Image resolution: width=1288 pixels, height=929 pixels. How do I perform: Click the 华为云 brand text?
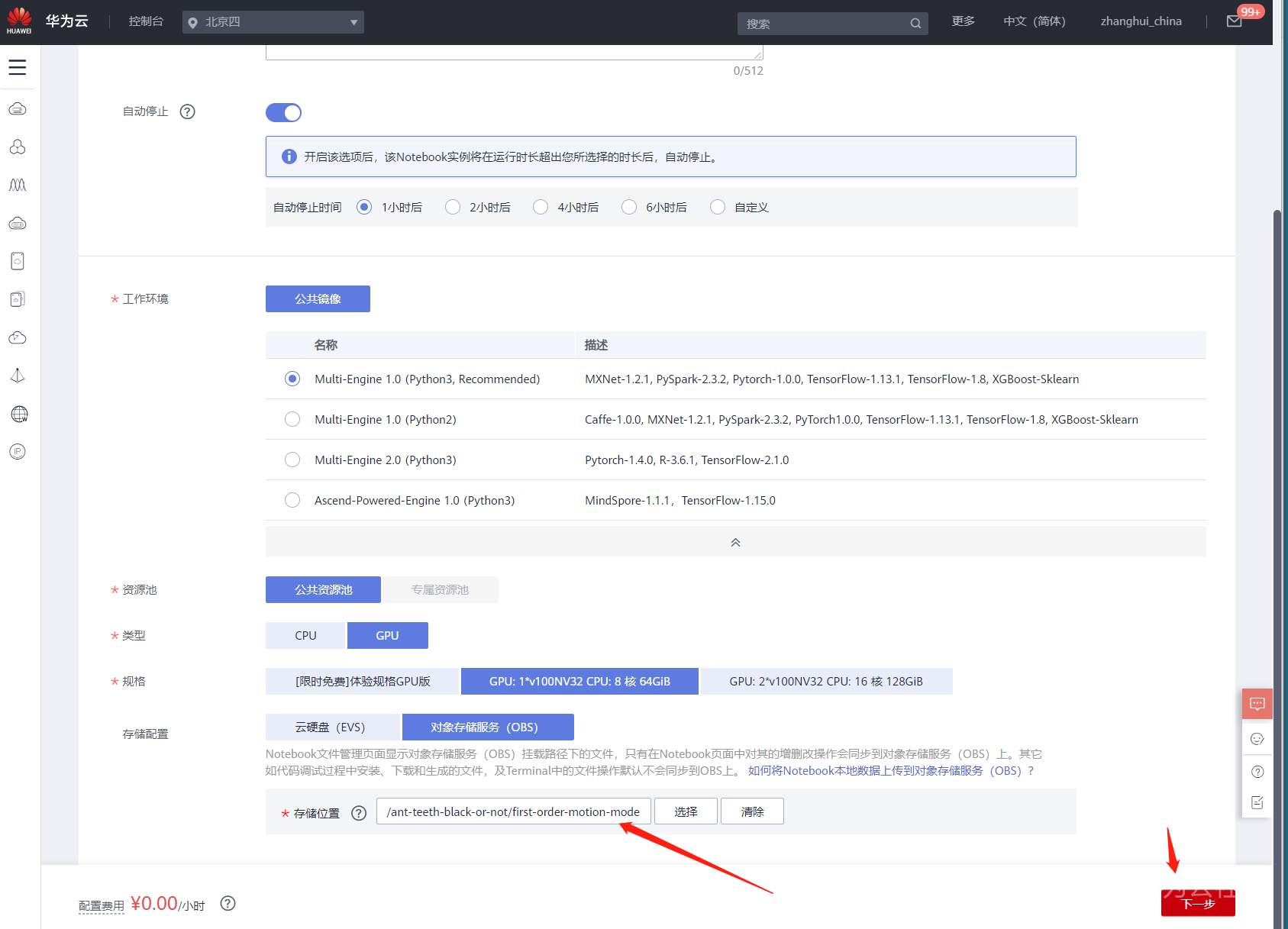(66, 21)
